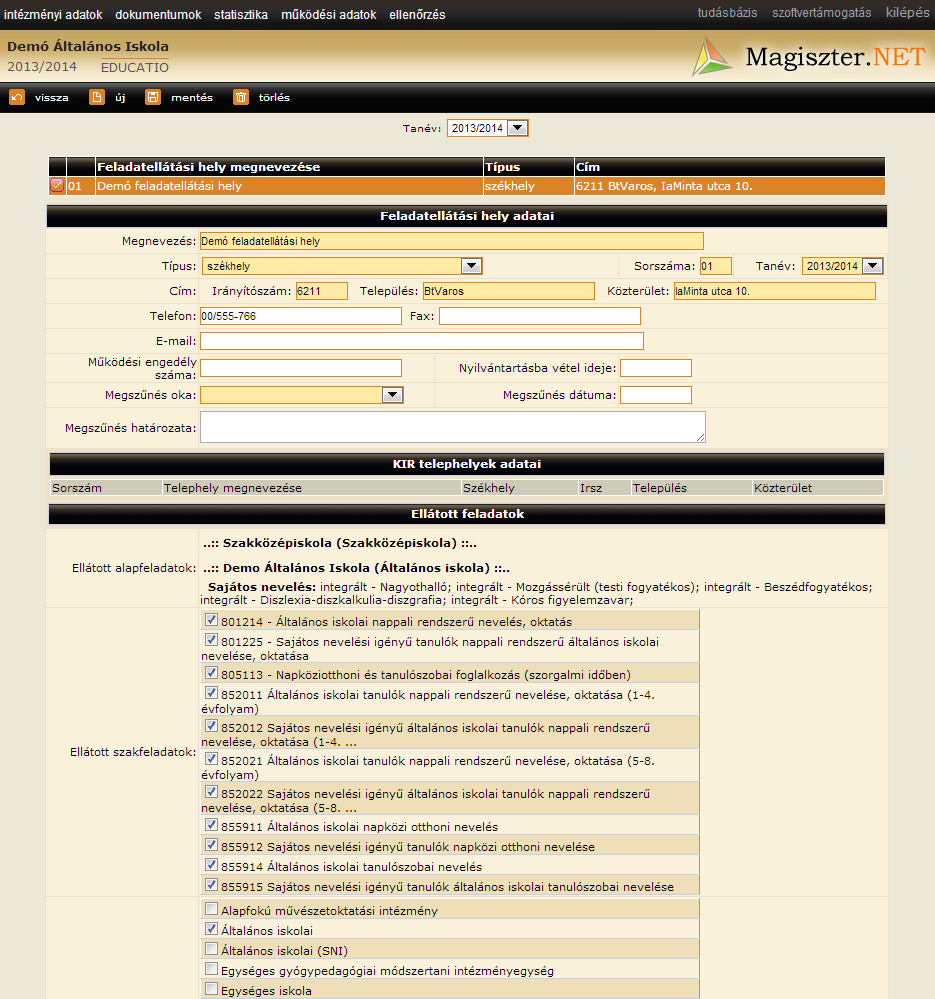Click the törlés button label
This screenshot has width=935, height=999.
(274, 97)
